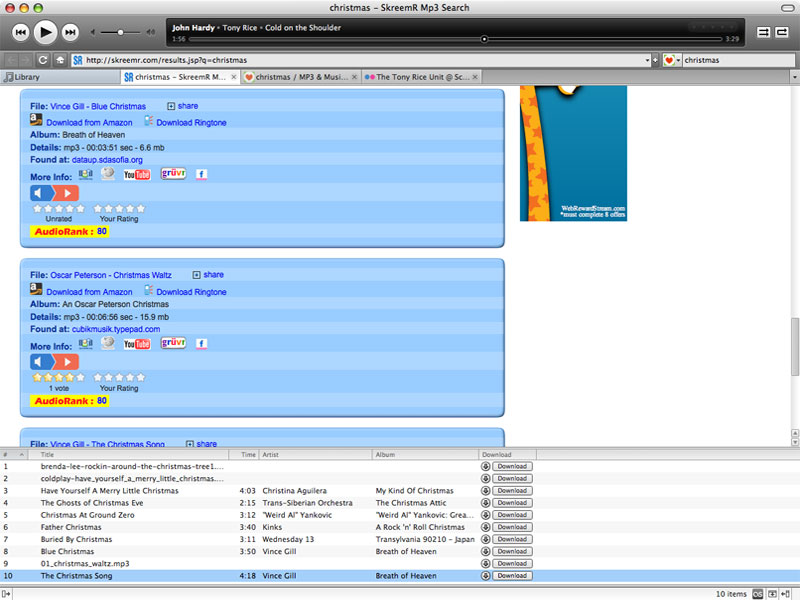800x600 pixels.
Task: Click the red play arrow for Blue Christmas
Action: (67, 193)
